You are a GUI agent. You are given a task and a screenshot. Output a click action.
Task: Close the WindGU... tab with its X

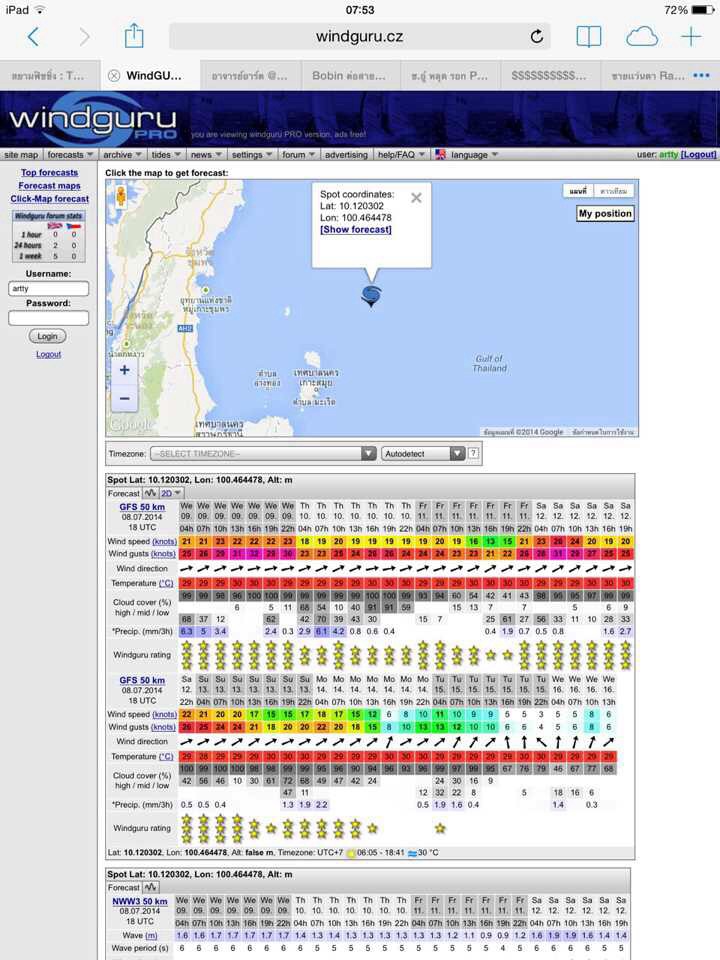(114, 76)
